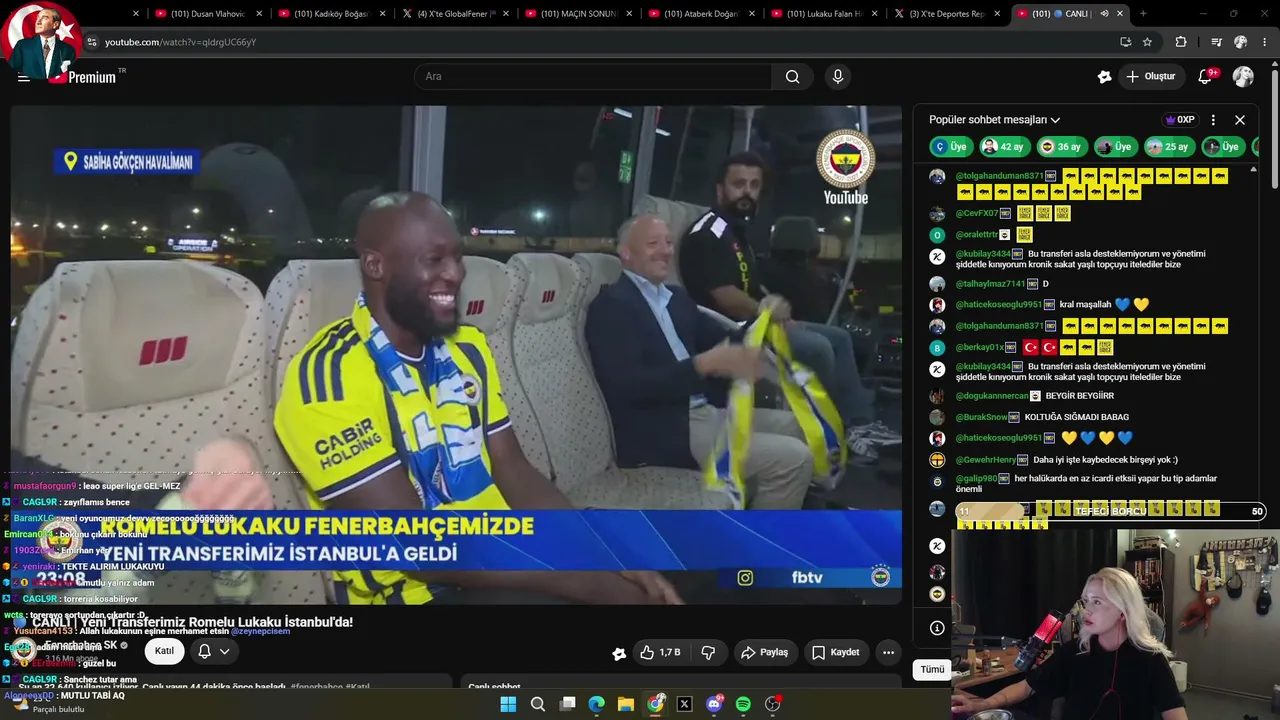The height and width of the screenshot is (720, 1280).
Task: Launch Microsoft Edge from the taskbar
Action: point(597,704)
